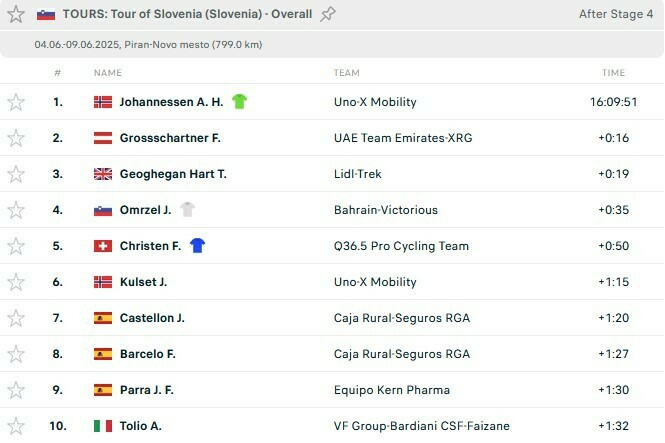Click the NAME column header
This screenshot has width=665, height=443.
pos(108,73)
